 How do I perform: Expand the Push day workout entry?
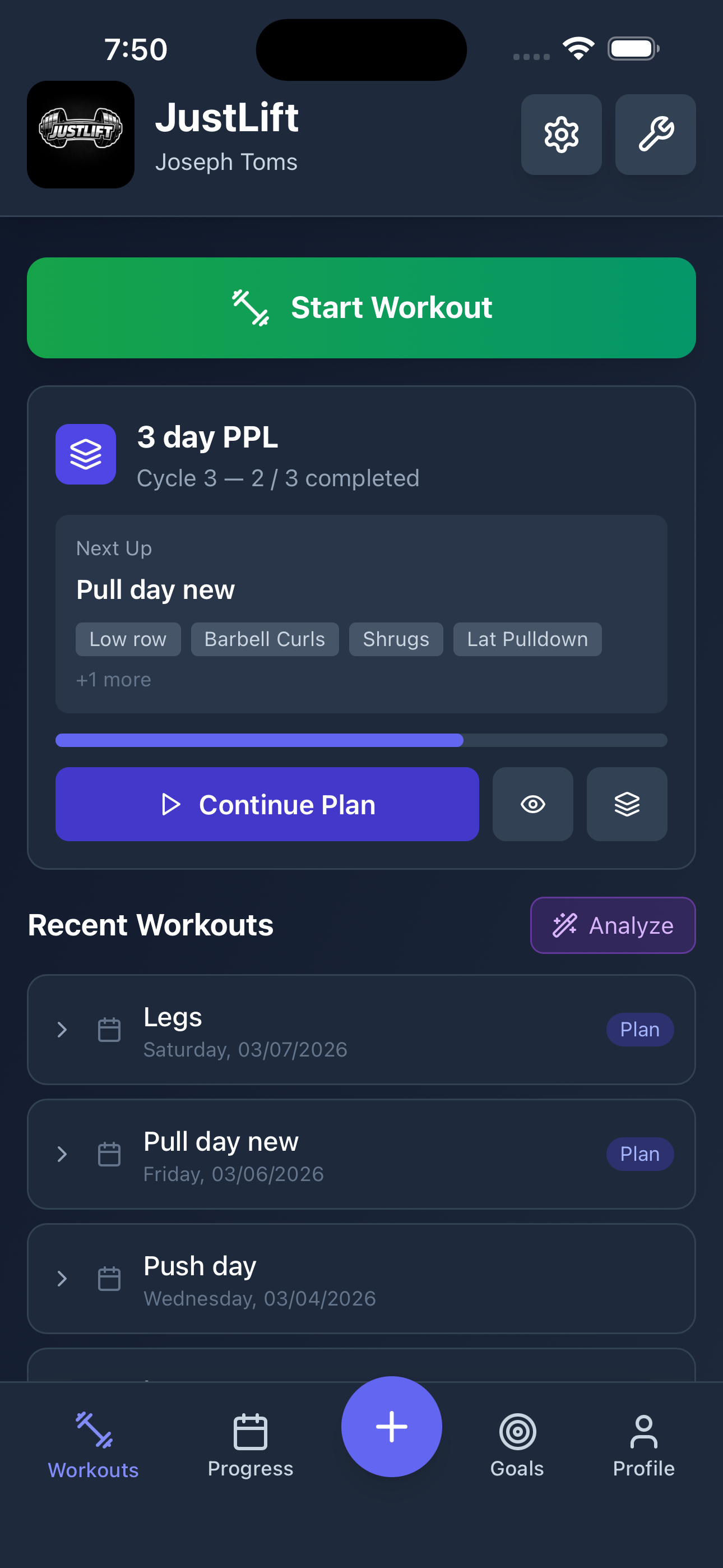pos(62,1278)
